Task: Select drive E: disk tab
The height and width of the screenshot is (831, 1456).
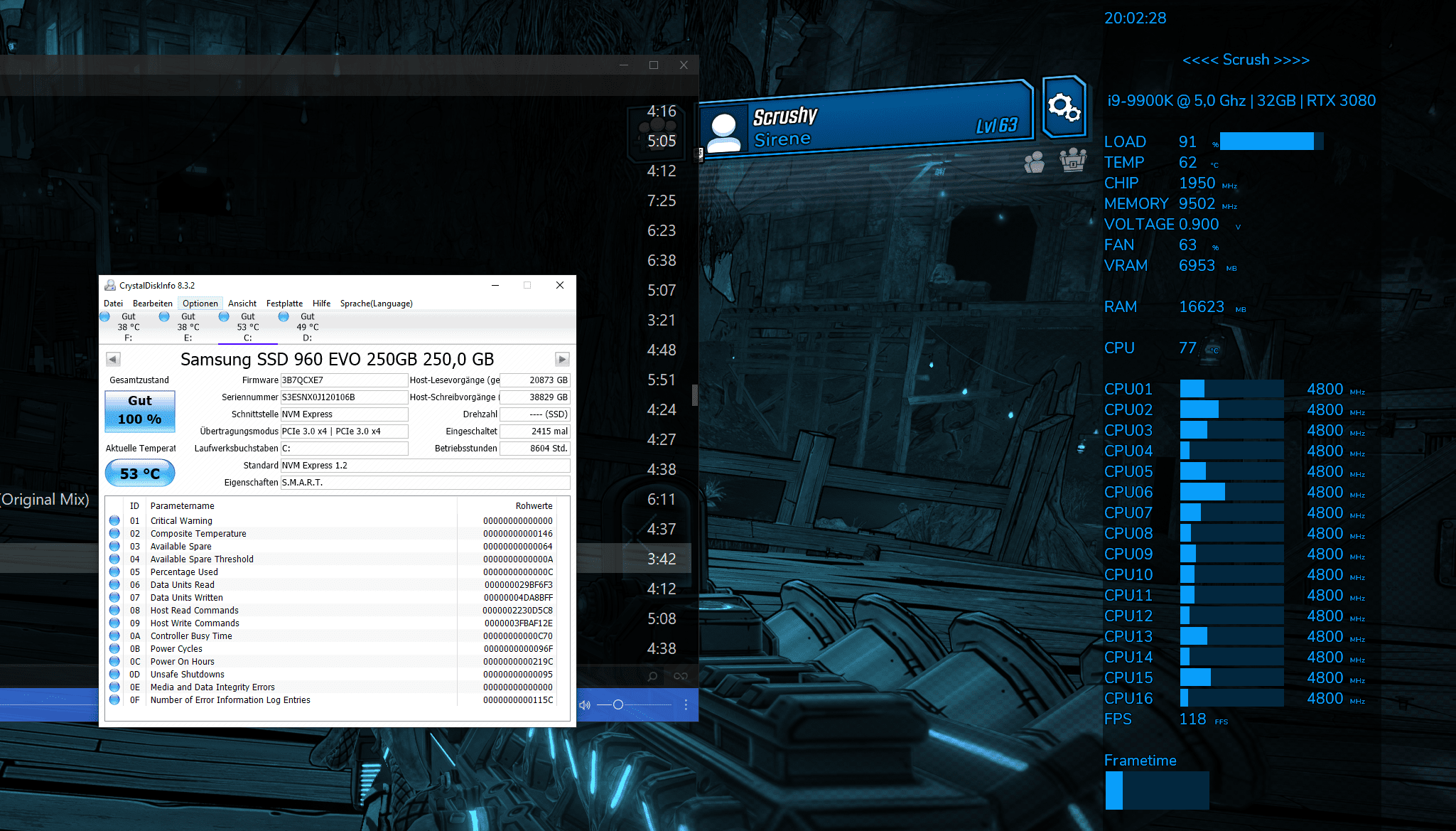Action: point(188,327)
